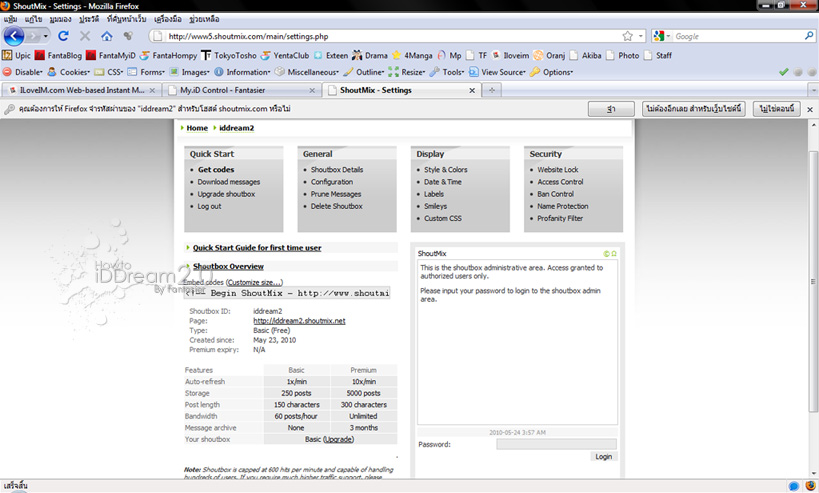Open Drama bookmark
819x493 pixels.
click(370, 55)
